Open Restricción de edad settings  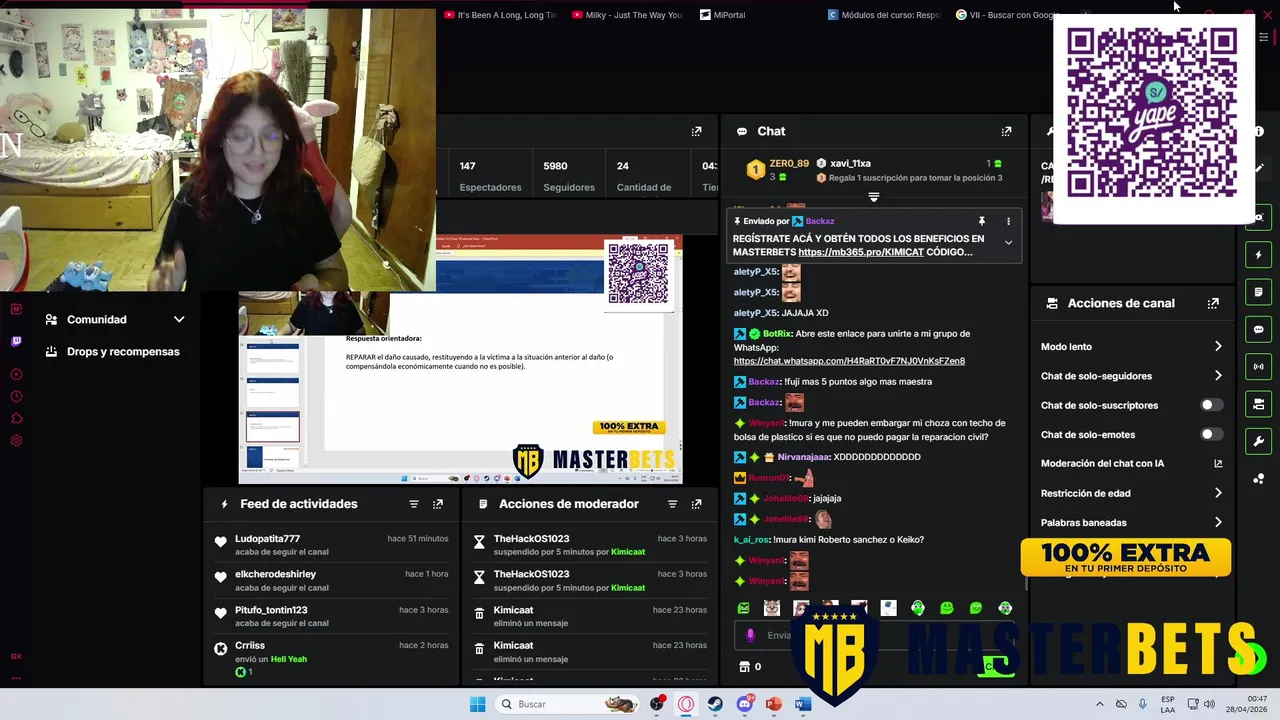(x=1131, y=493)
